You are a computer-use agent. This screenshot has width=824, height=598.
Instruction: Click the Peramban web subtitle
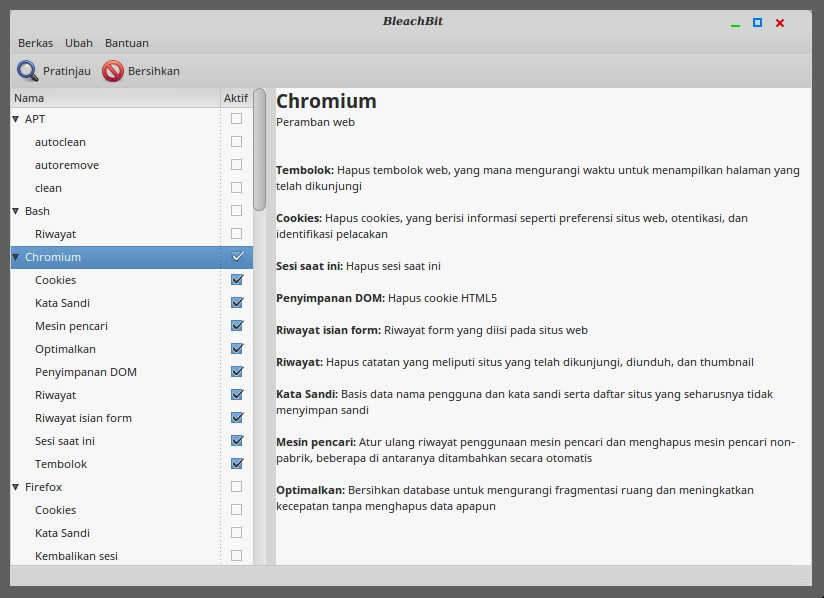[315, 122]
